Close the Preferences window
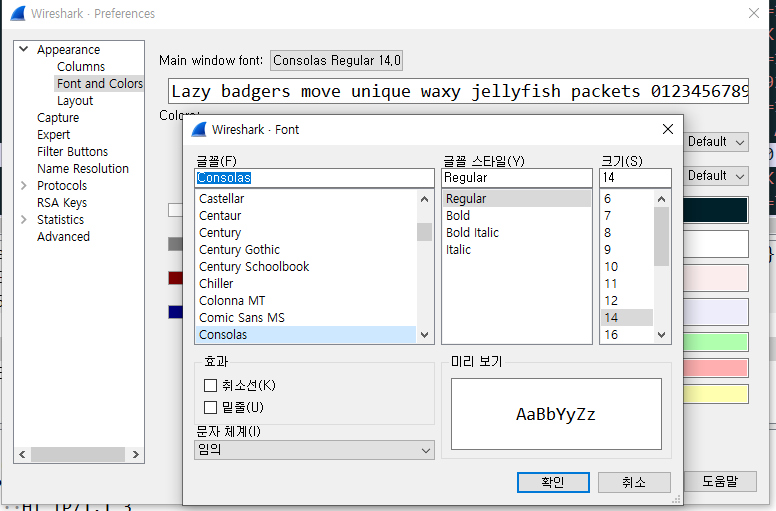 (x=754, y=13)
